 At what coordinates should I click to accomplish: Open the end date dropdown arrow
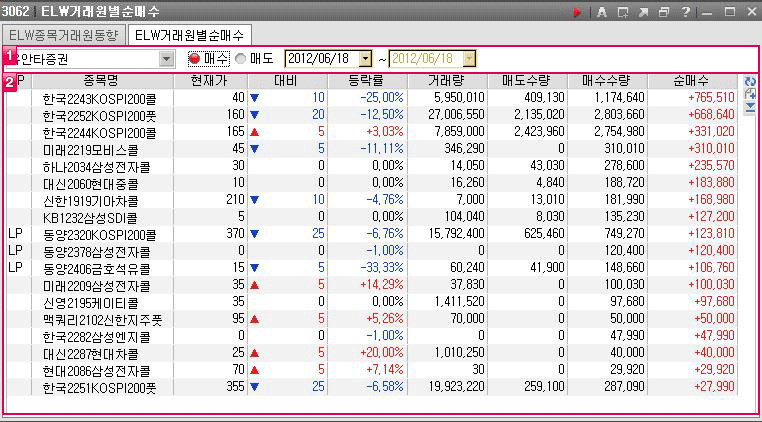(x=469, y=59)
